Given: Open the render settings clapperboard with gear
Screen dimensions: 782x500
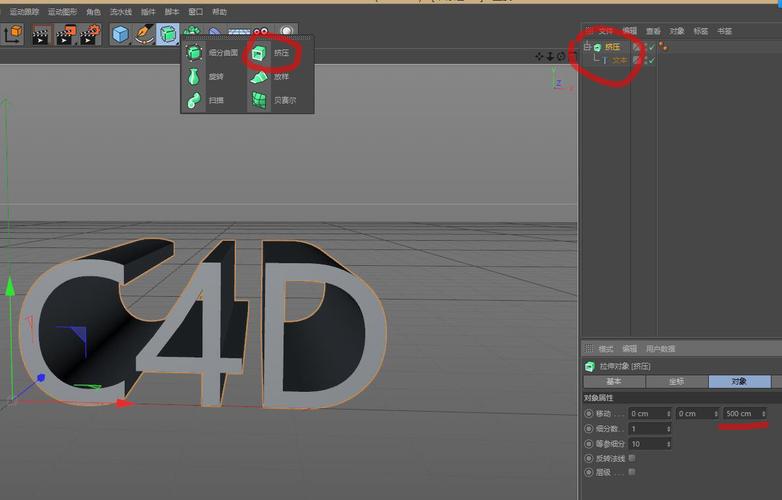Looking at the screenshot, I should click(x=89, y=35).
